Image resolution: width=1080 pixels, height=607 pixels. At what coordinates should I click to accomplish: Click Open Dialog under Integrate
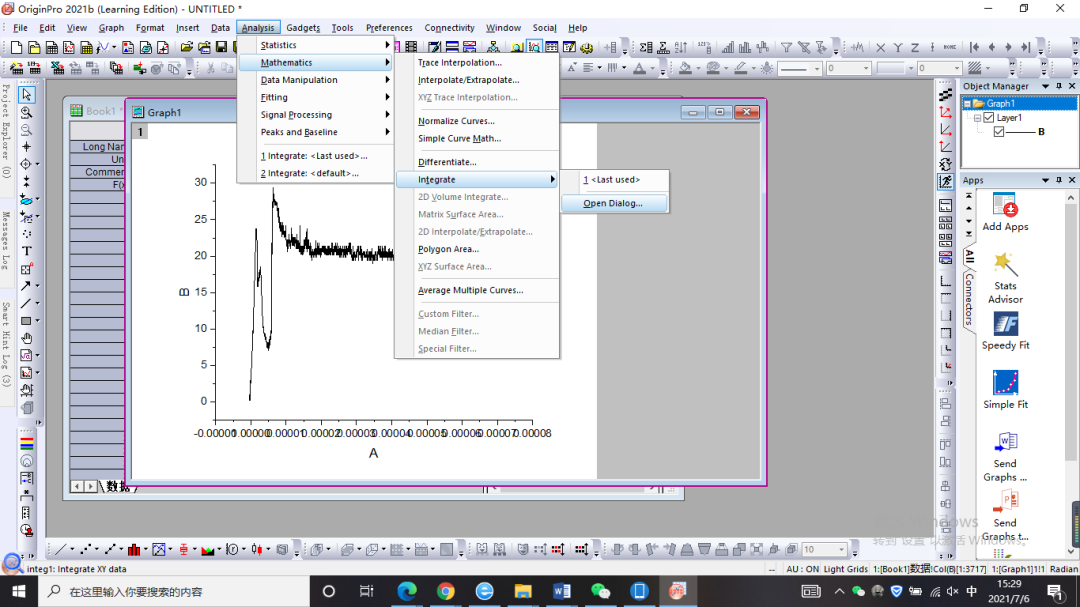pyautogui.click(x=612, y=203)
